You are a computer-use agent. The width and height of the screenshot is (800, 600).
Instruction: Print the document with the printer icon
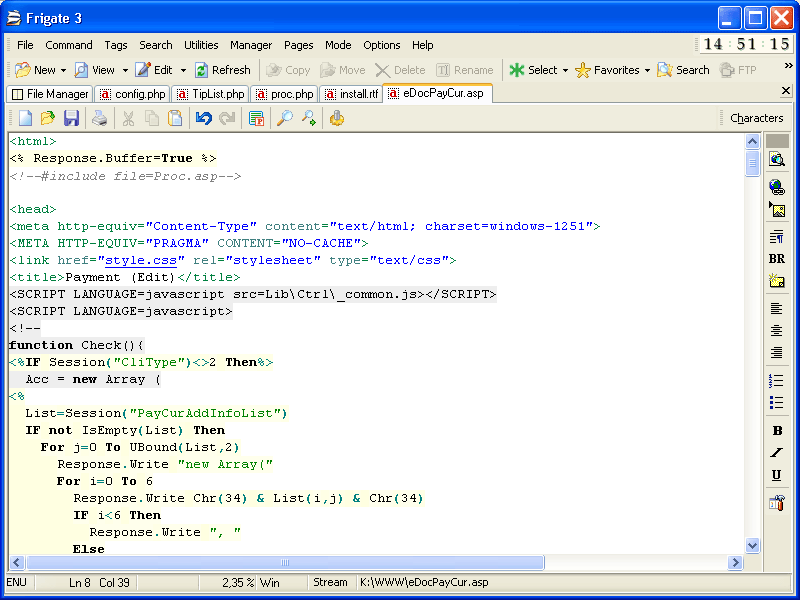click(x=99, y=118)
